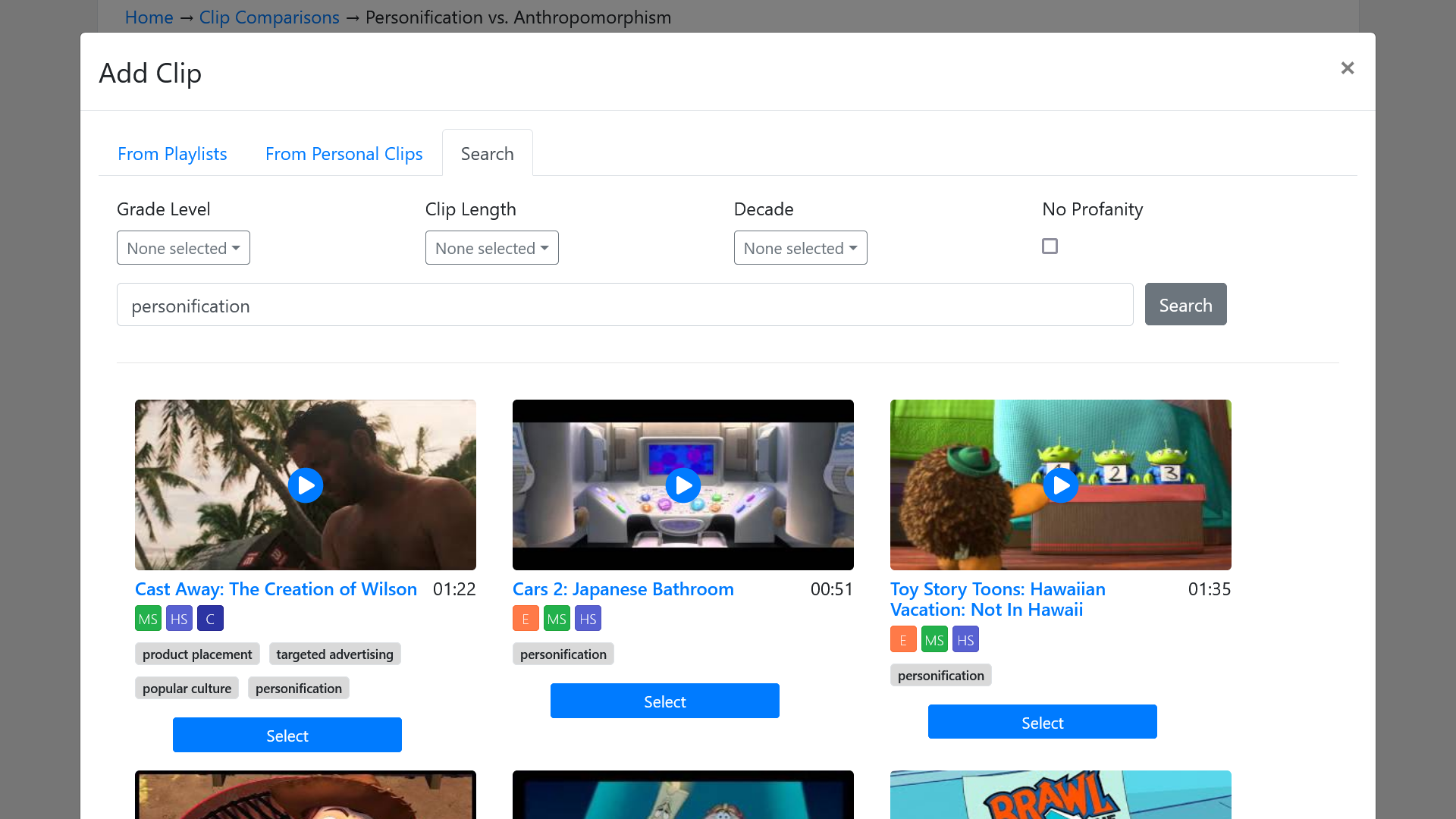
Task: Click the HS grade badge under Toy Story Toons
Action: click(x=965, y=640)
